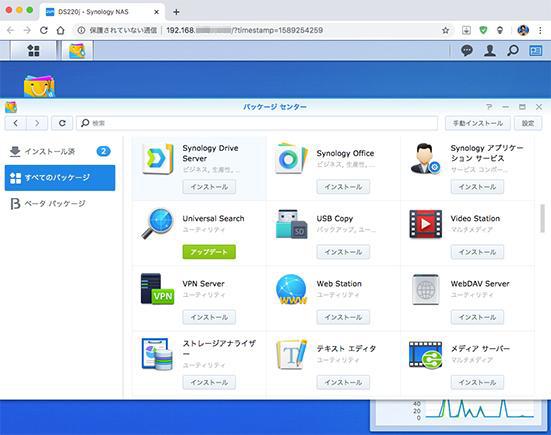The height and width of the screenshot is (435, 551).
Task: Click the Synology Drive Server icon
Action: click(158, 159)
